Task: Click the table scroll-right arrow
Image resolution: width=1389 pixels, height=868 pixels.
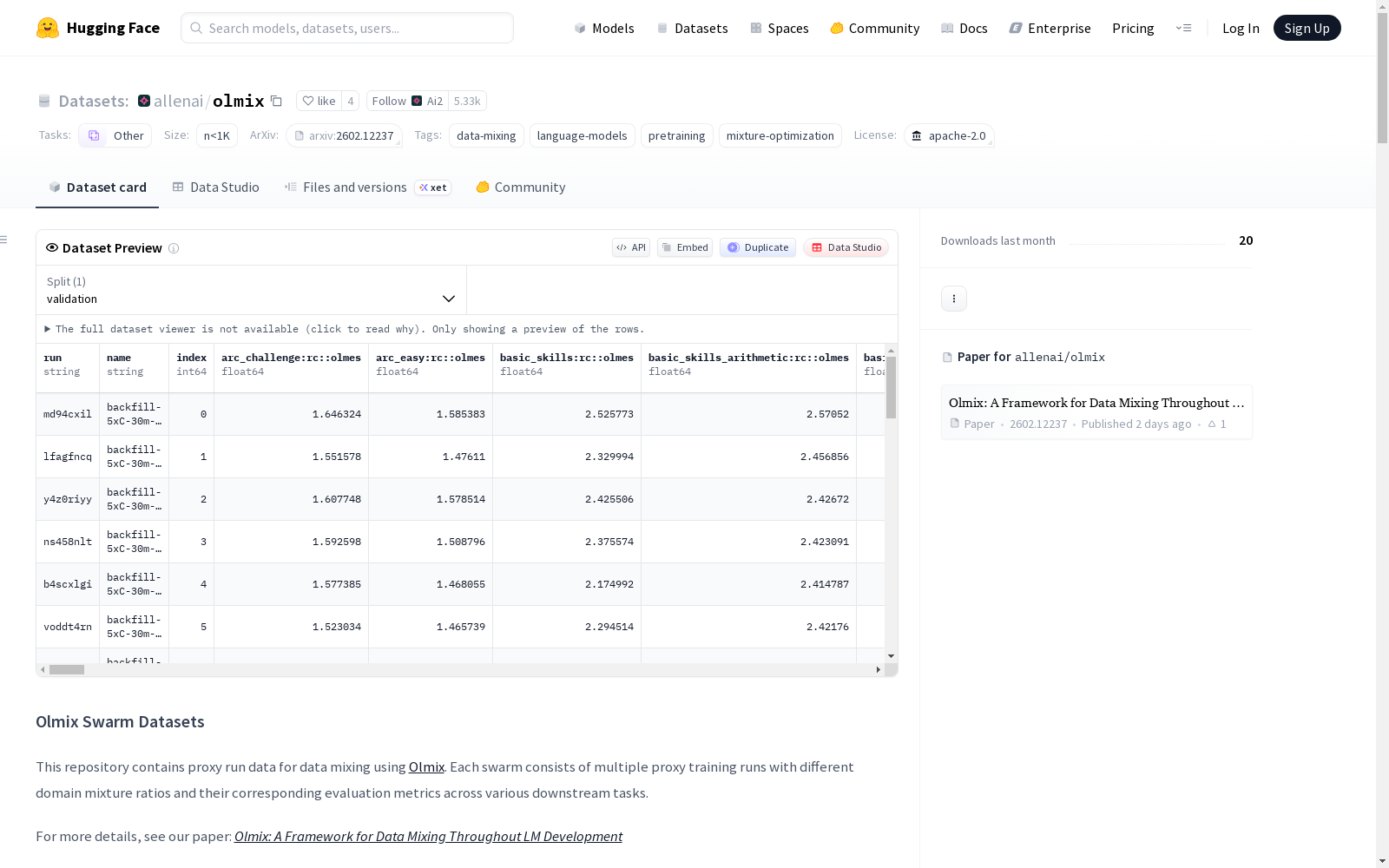Action: 879,670
